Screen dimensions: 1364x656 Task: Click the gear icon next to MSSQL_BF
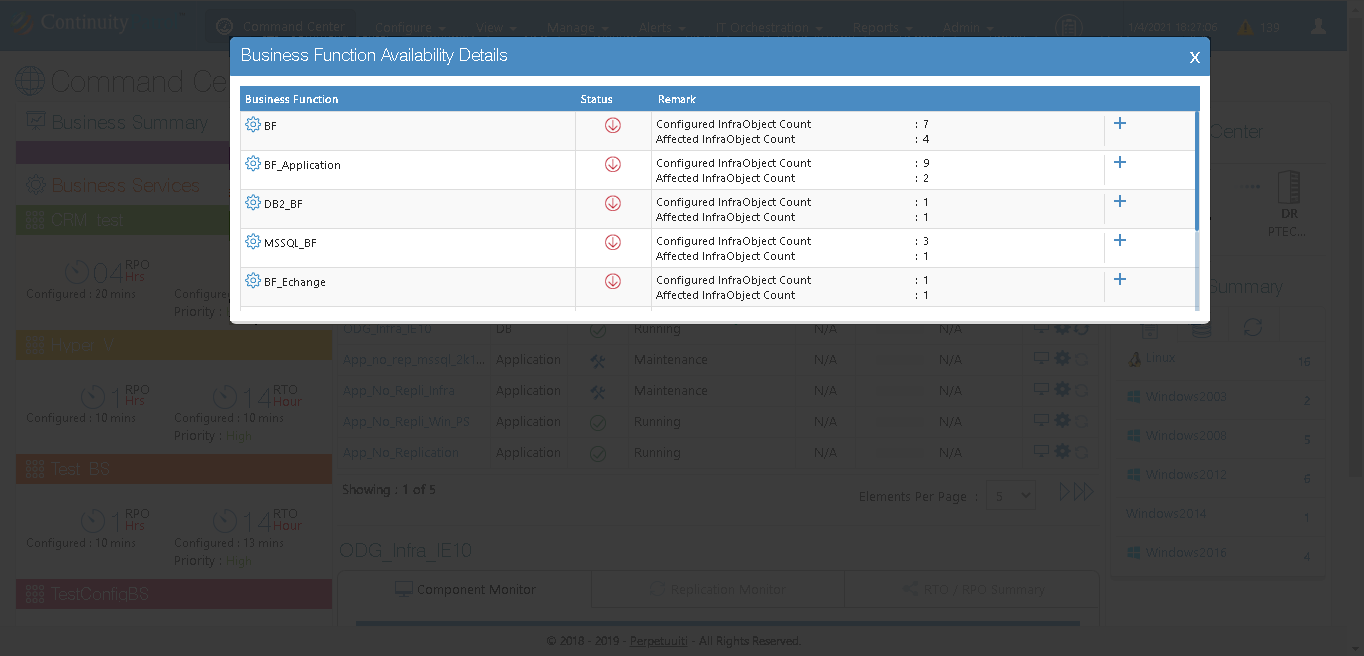point(253,242)
